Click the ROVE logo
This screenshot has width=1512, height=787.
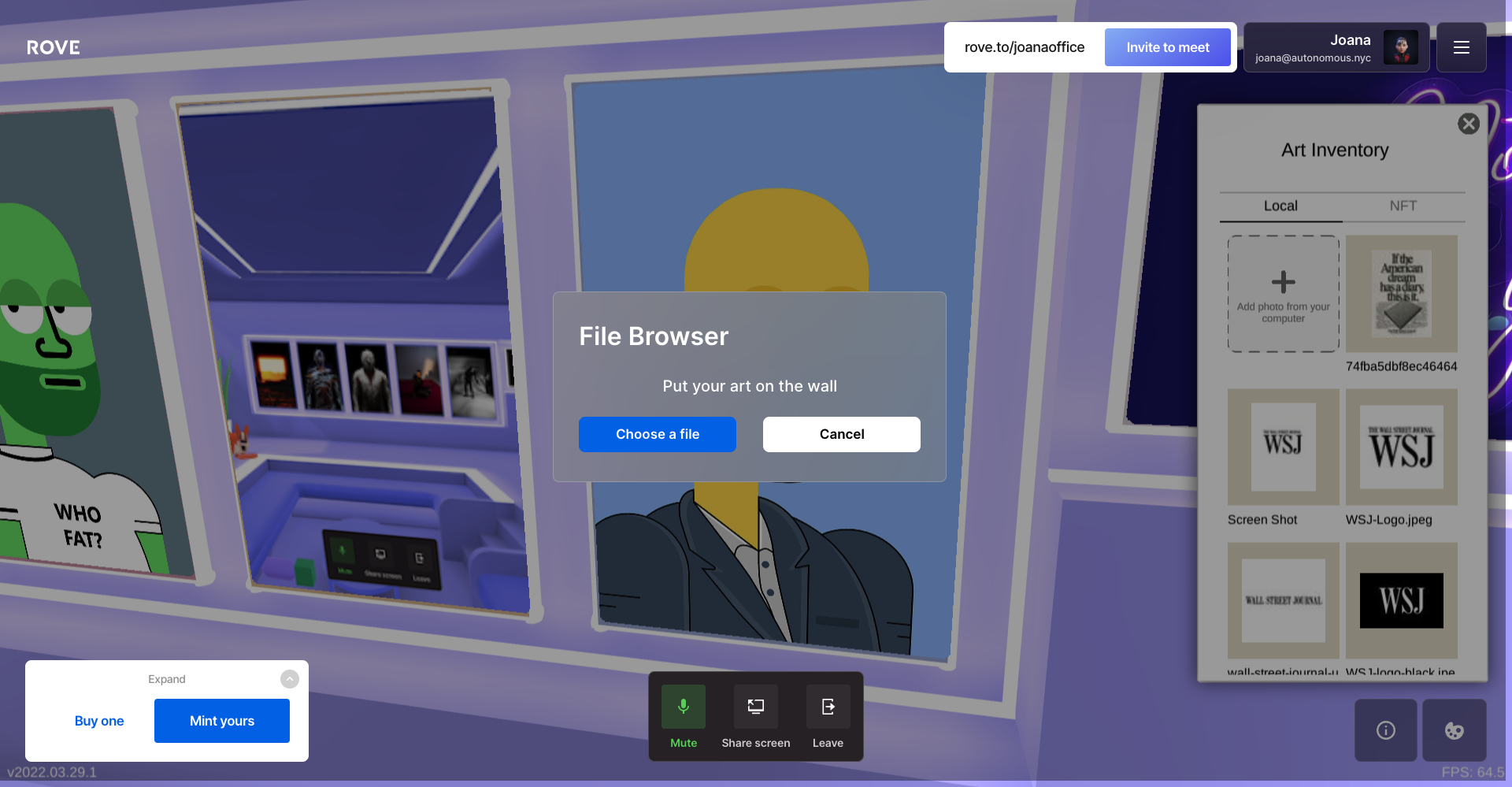[x=54, y=48]
